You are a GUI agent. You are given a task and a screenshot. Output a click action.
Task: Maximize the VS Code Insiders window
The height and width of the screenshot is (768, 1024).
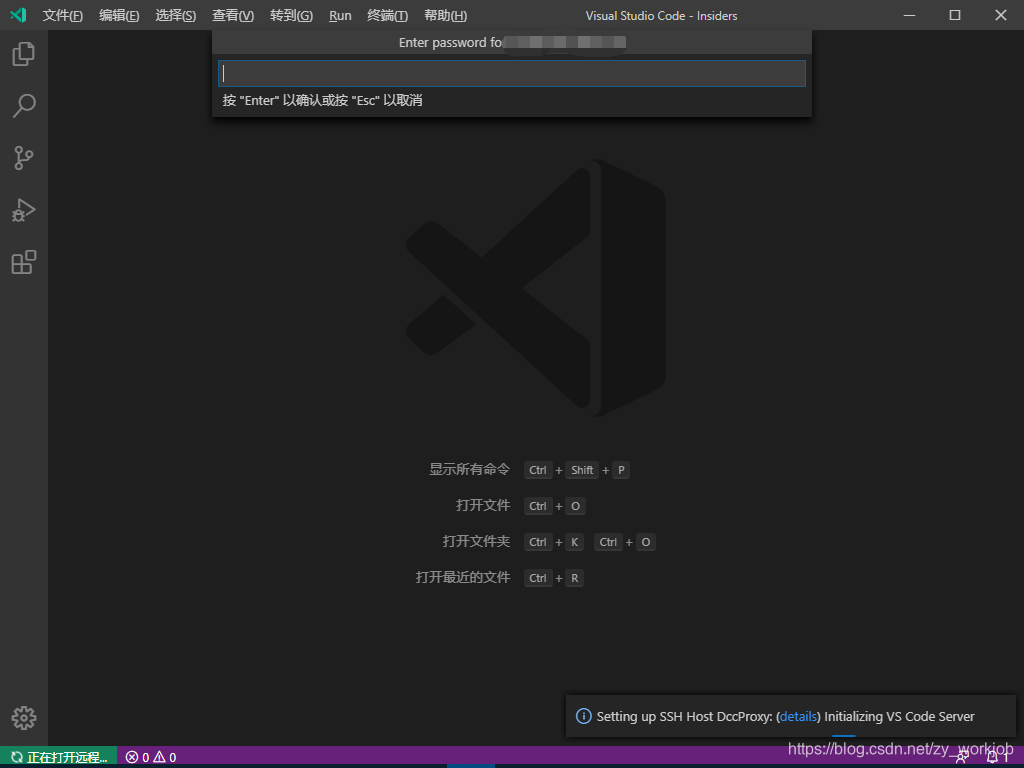coord(955,15)
